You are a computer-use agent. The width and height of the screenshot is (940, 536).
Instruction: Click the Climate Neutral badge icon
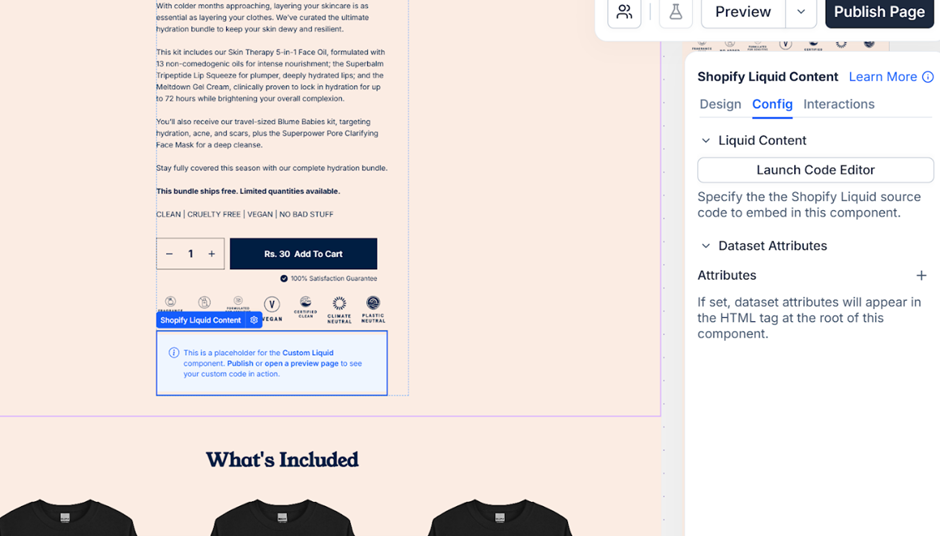click(339, 309)
